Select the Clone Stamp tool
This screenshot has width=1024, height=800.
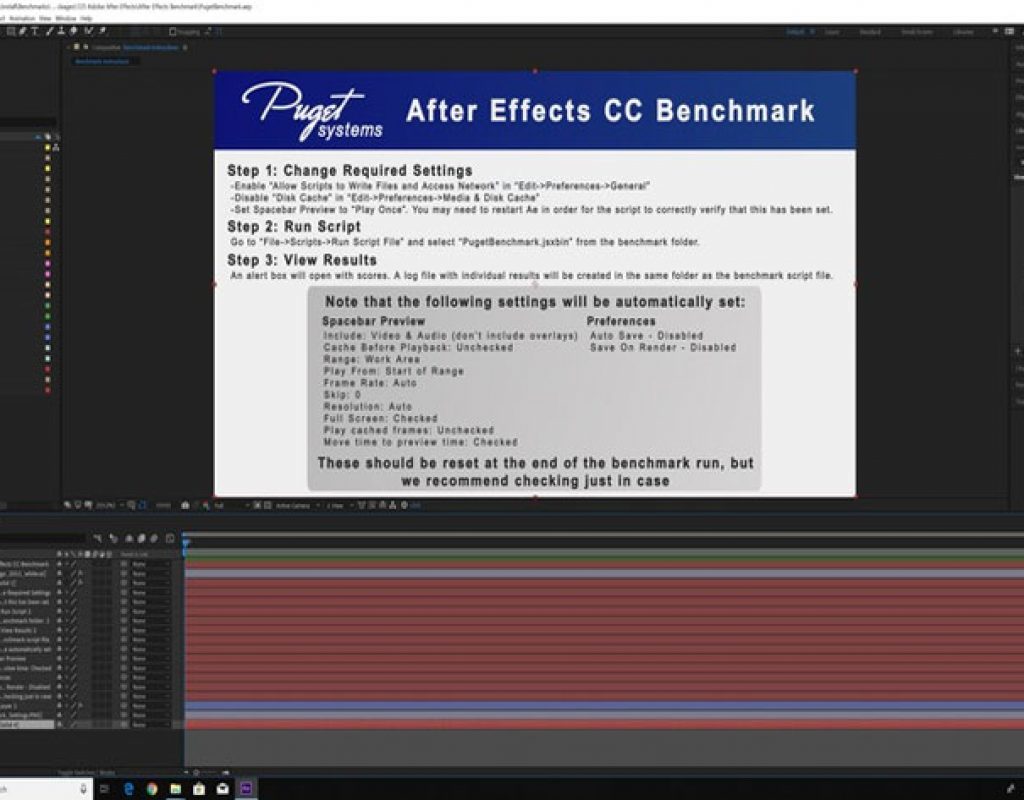(x=61, y=31)
